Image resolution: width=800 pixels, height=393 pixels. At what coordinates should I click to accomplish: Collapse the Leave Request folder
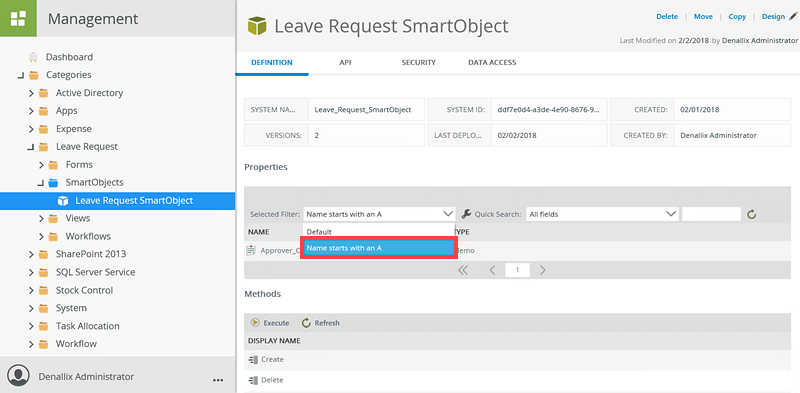[x=31, y=147]
